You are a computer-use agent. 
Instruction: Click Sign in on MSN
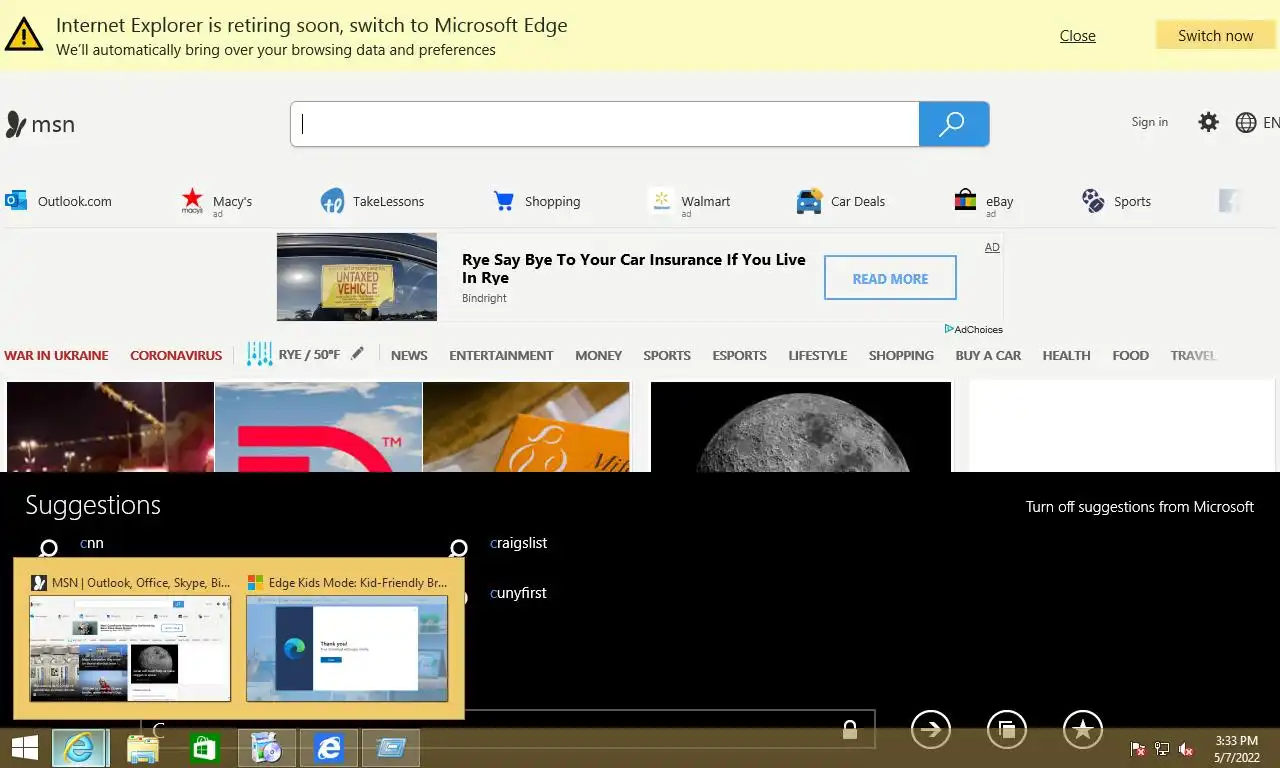[x=1149, y=122]
